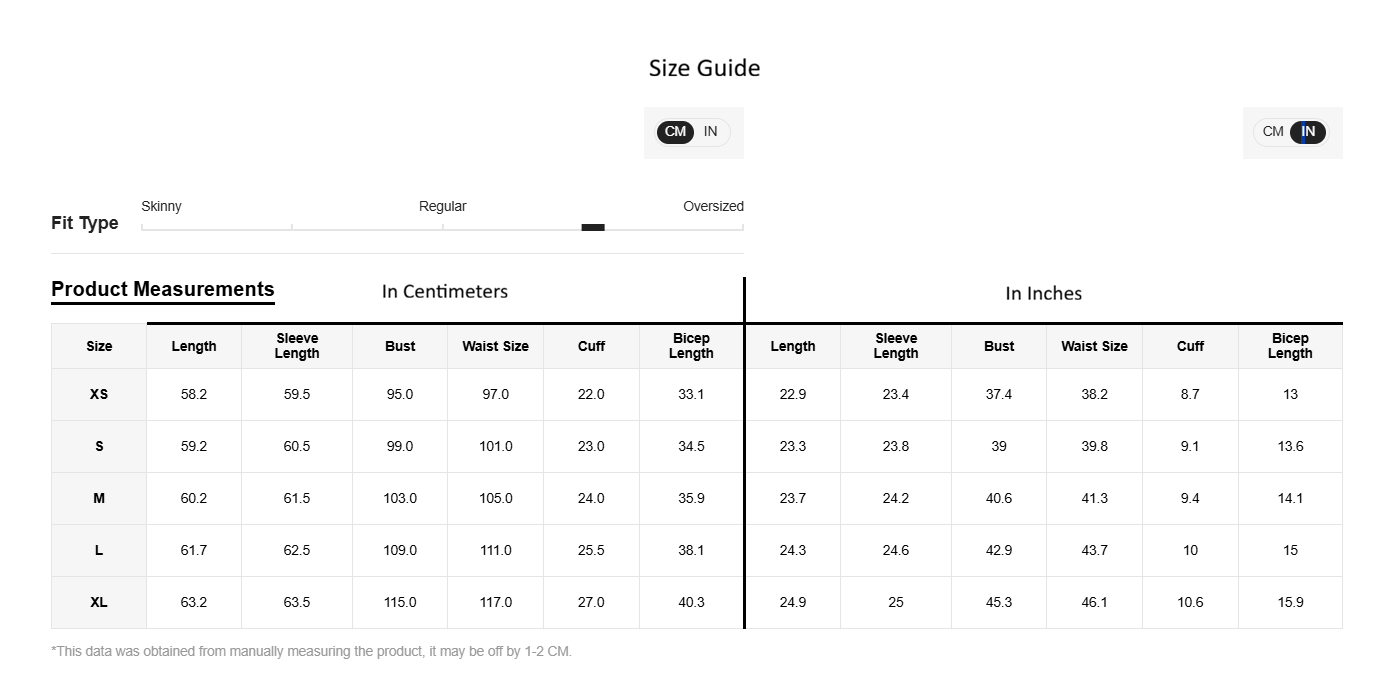Click the Bust column header in inches
Screen dimensions: 1397x700
[x=999, y=346]
